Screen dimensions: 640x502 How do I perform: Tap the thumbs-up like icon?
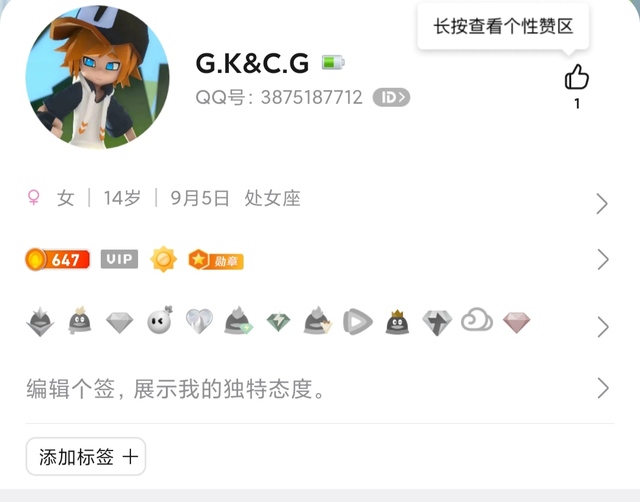(x=576, y=77)
